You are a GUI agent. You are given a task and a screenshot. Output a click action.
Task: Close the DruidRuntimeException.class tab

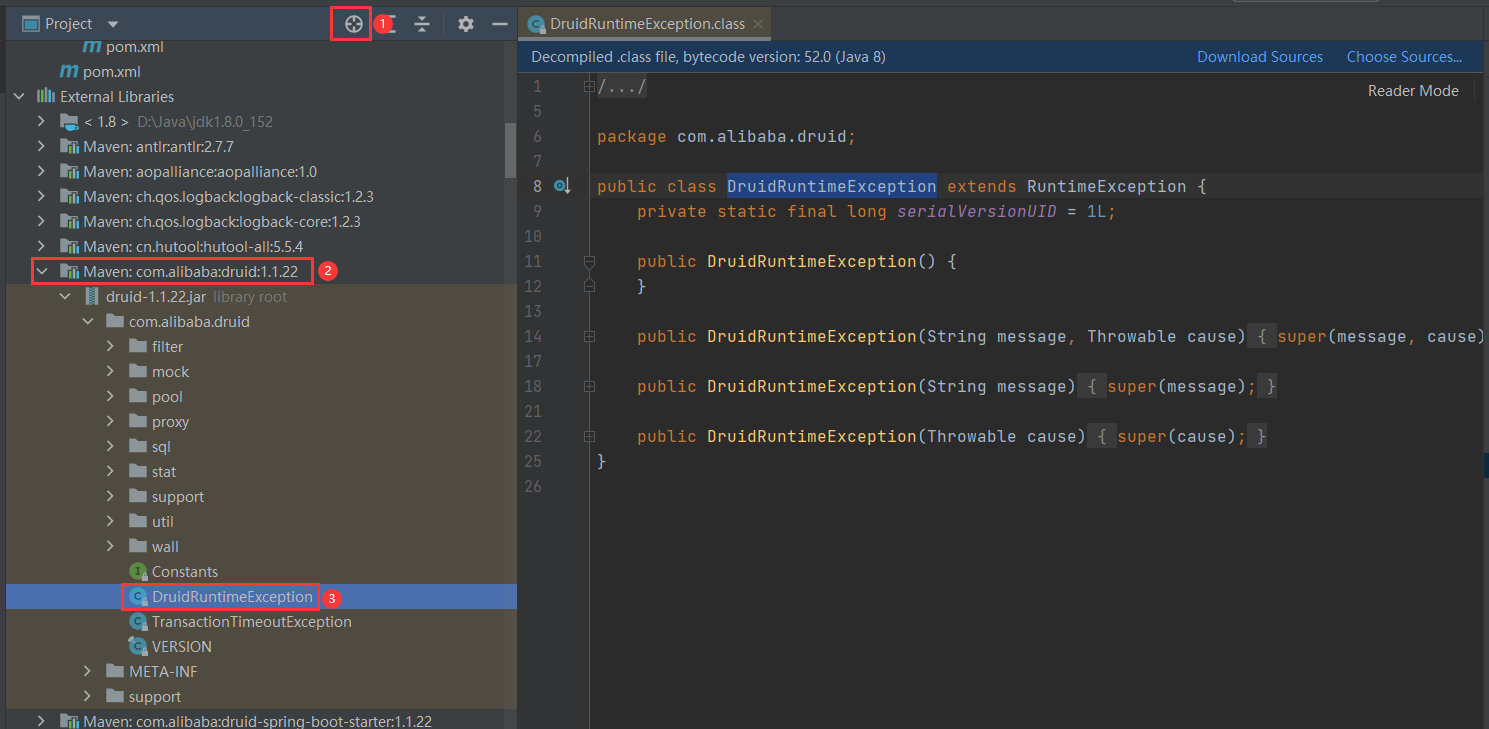pos(759,24)
